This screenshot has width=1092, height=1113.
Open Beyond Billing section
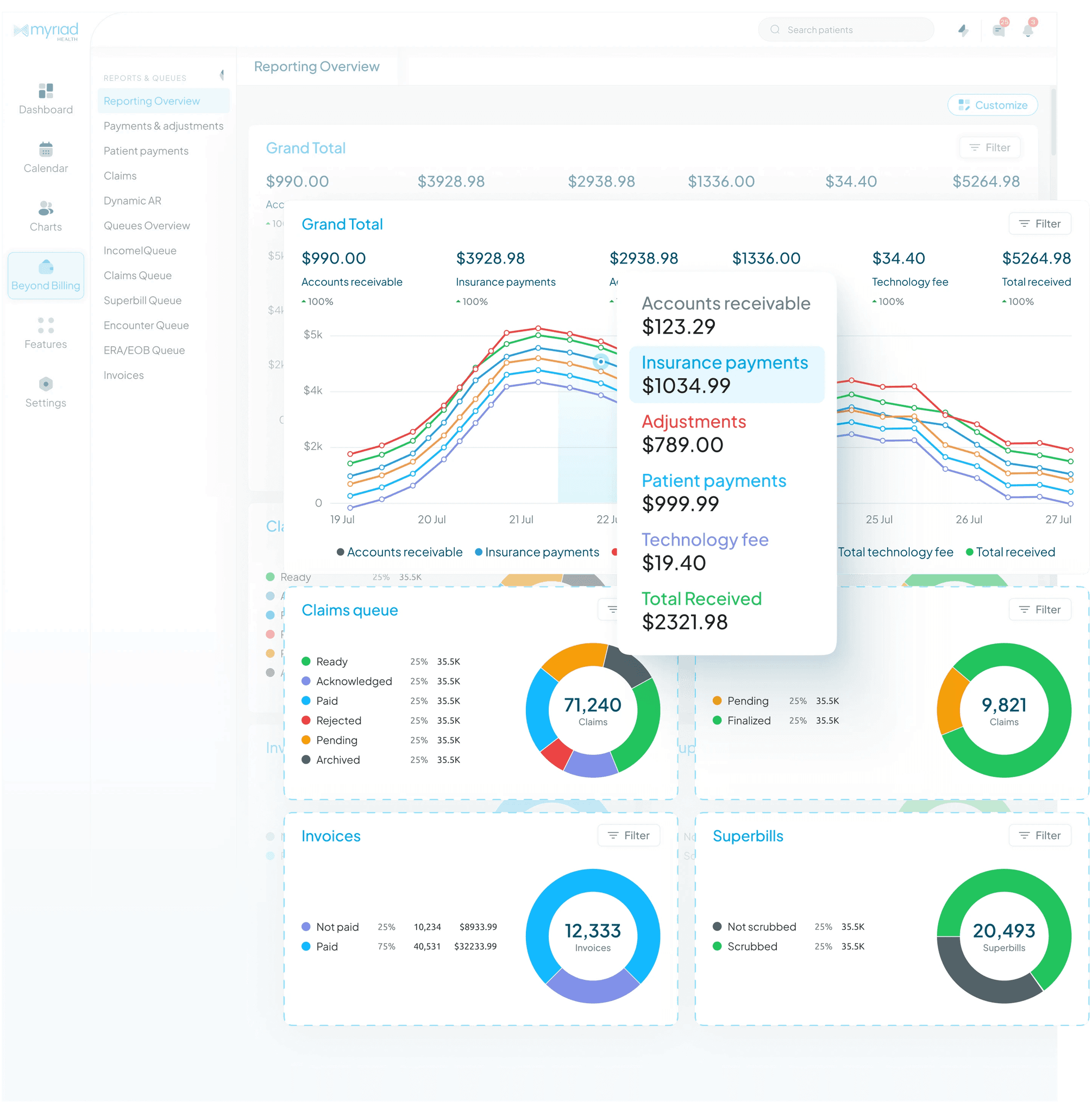click(45, 276)
